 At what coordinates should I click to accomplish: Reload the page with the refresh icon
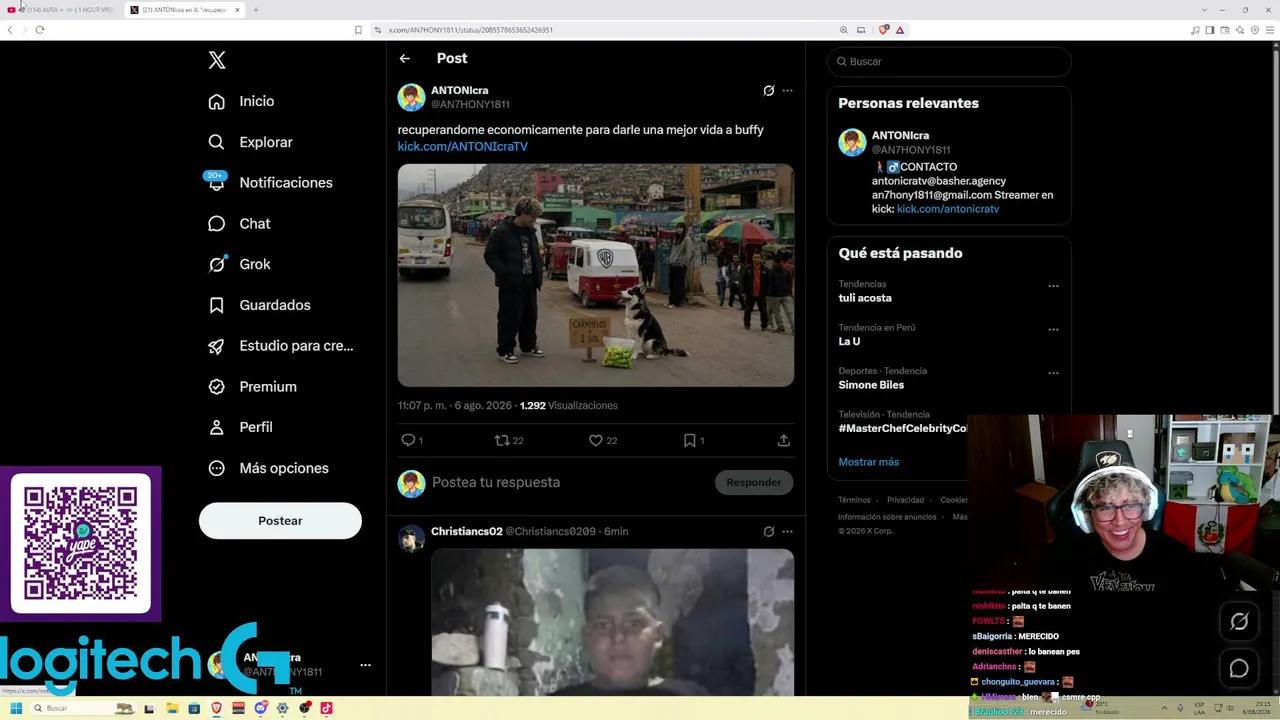click(40, 30)
